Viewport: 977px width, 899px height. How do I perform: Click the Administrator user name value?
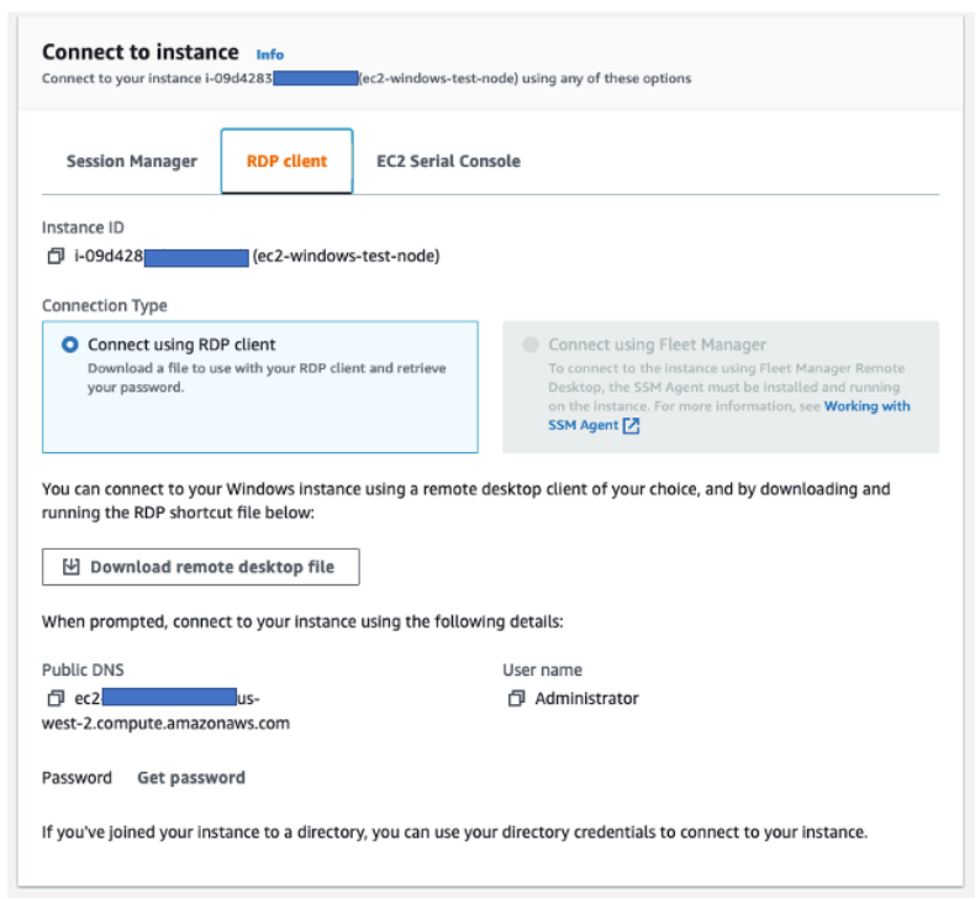[586, 698]
